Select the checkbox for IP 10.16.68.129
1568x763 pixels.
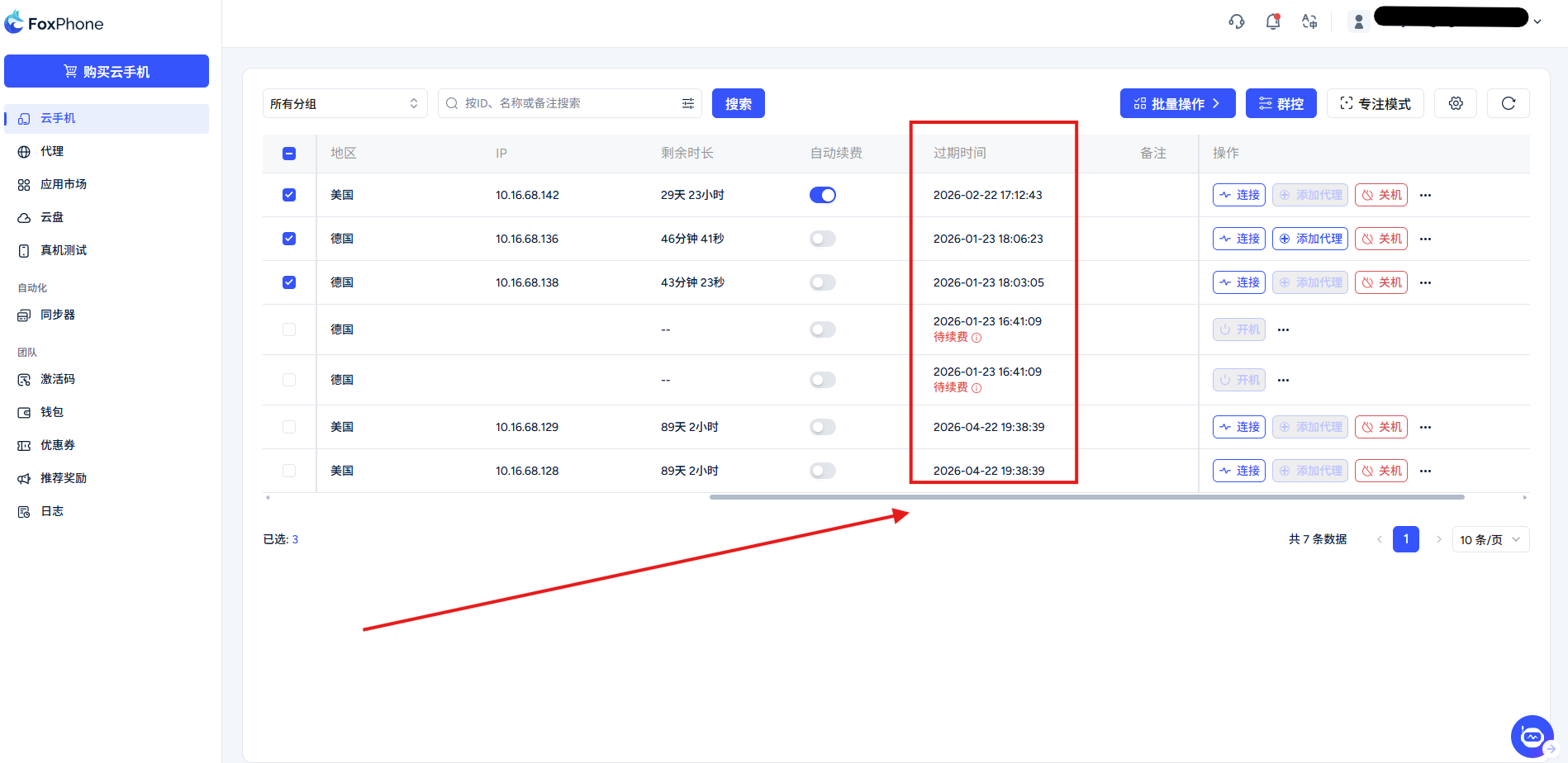pos(289,427)
